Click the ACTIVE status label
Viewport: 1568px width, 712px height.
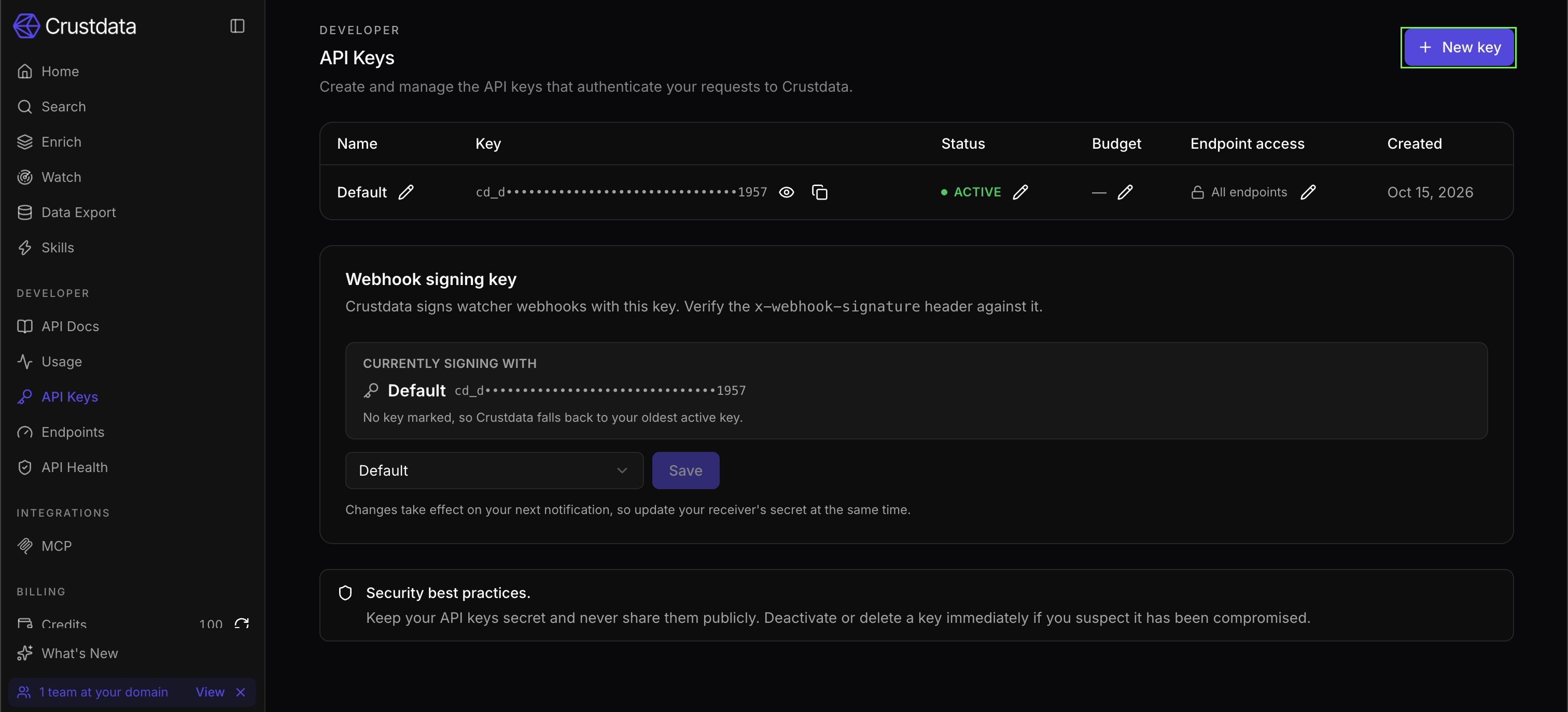[977, 192]
